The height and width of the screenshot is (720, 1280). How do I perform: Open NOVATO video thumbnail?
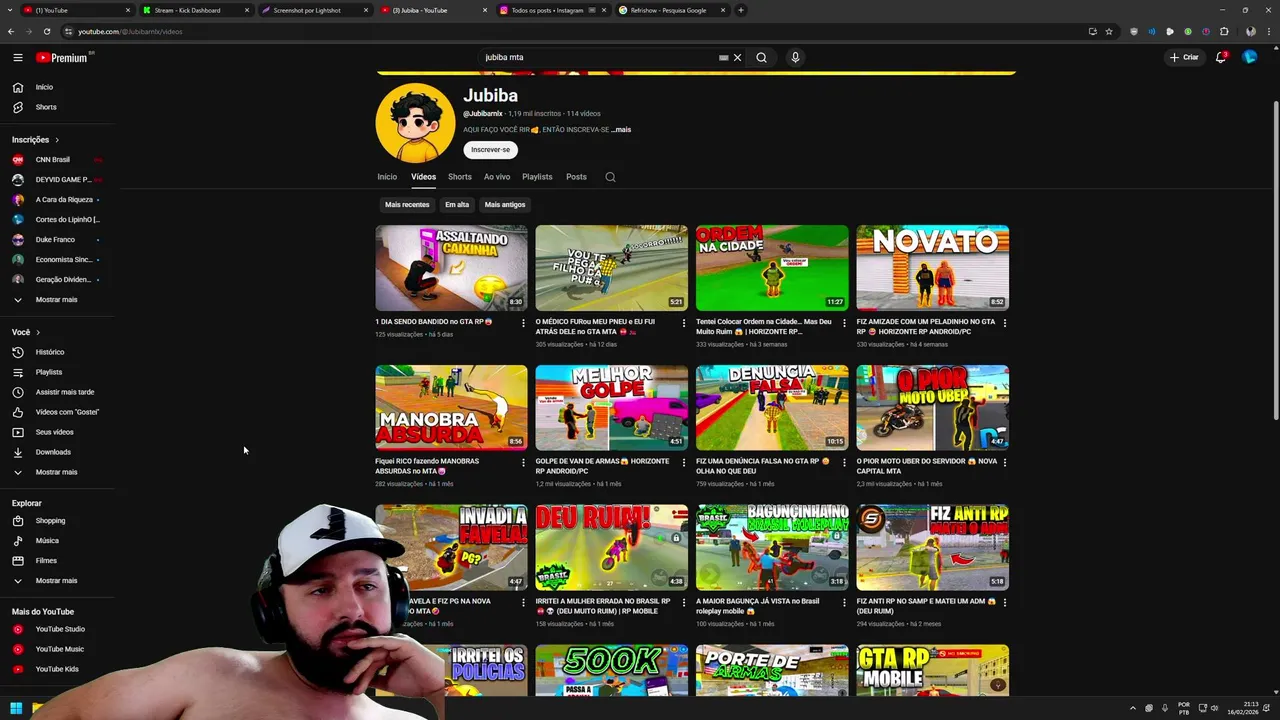(932, 268)
